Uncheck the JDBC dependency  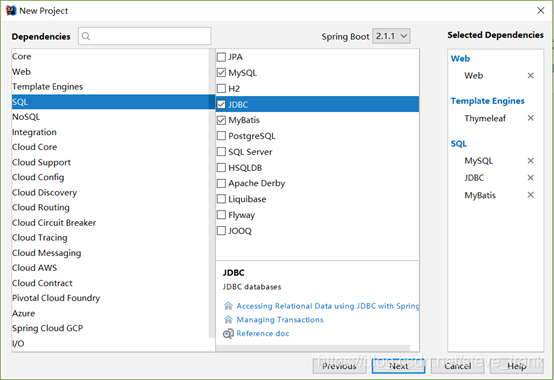221,105
